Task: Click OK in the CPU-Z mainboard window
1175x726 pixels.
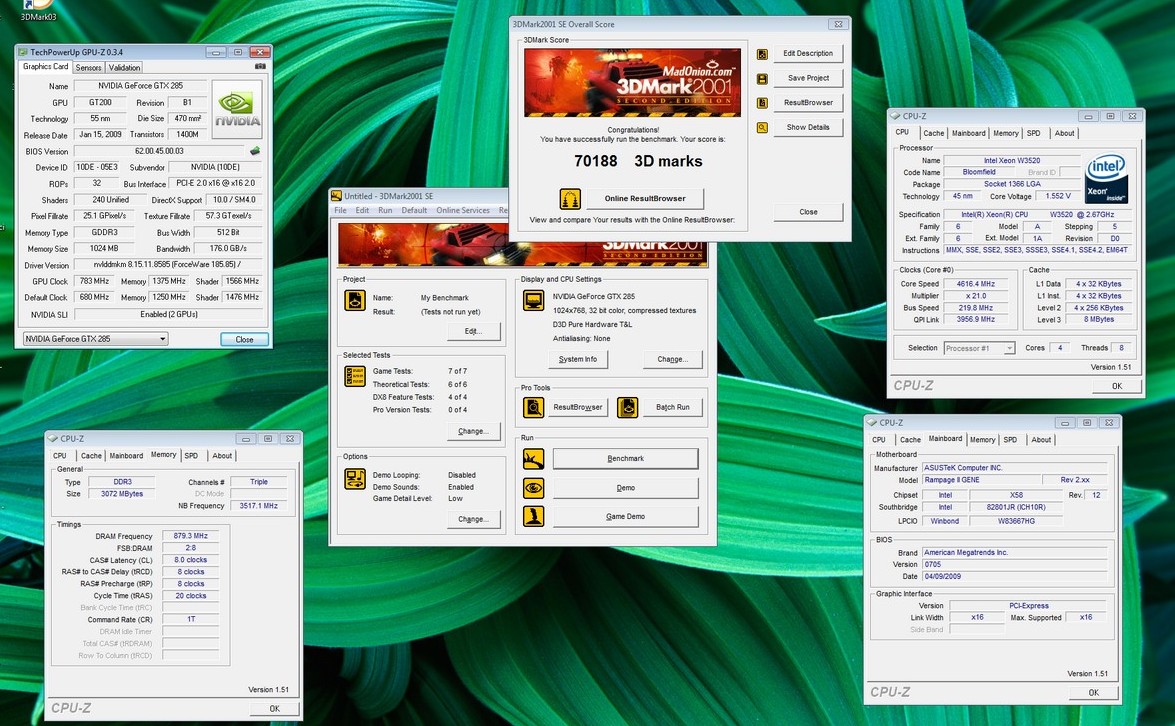Action: pyautogui.click(x=1093, y=692)
